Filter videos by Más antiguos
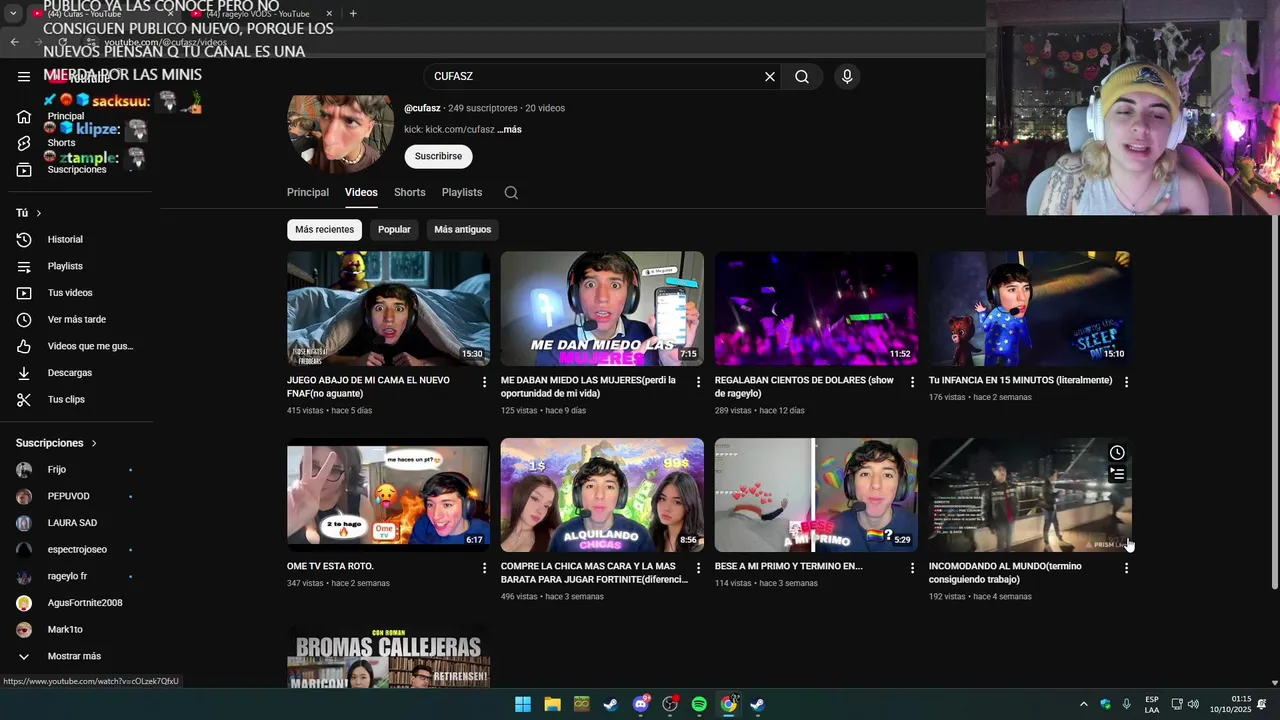Viewport: 1280px width, 720px height. [463, 229]
